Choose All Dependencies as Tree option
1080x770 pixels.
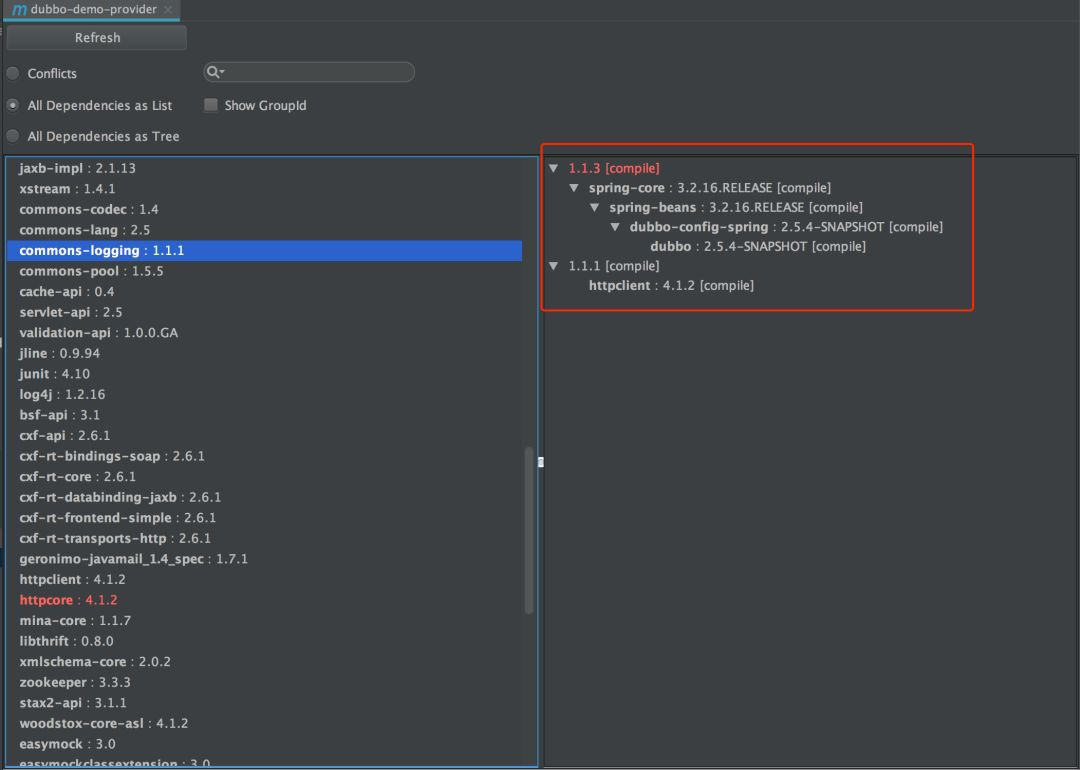[13, 136]
